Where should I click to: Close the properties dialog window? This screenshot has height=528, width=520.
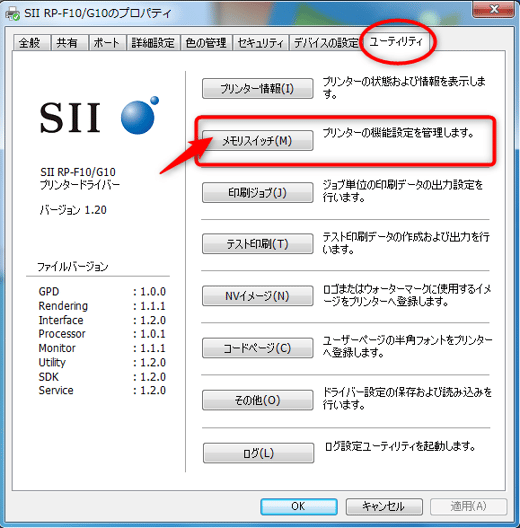tap(494, 9)
